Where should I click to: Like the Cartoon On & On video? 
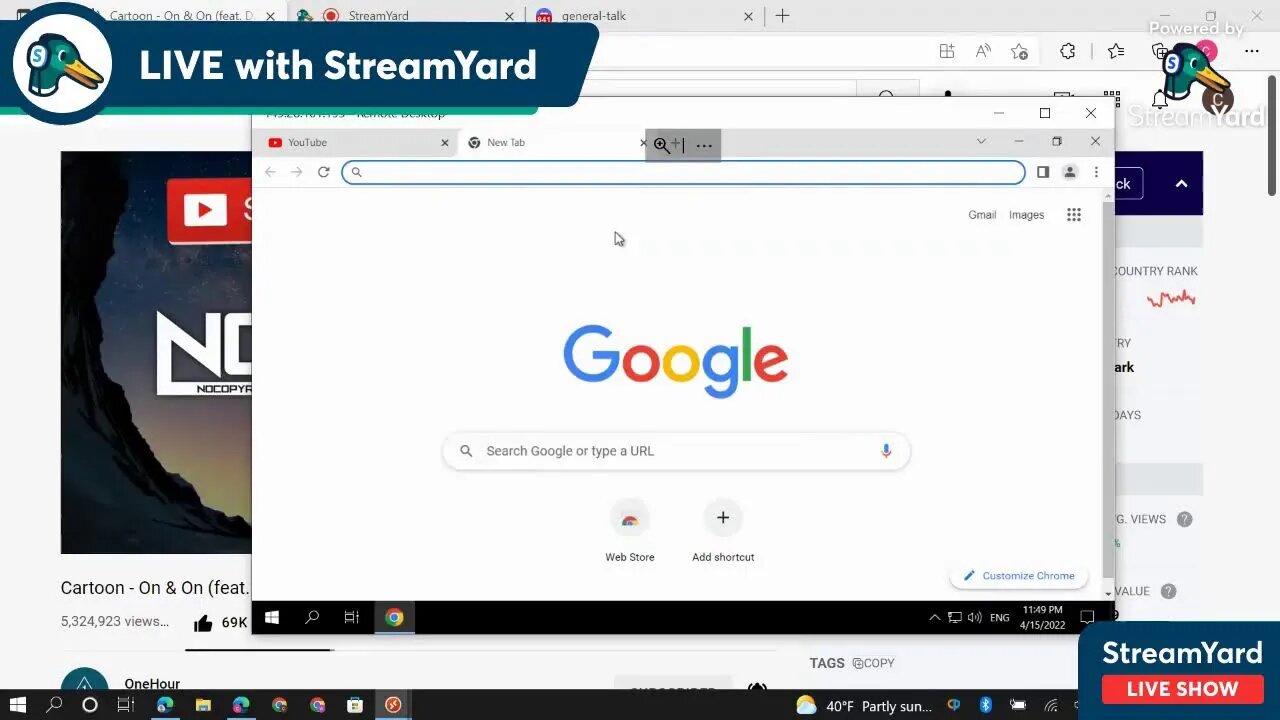pos(203,623)
